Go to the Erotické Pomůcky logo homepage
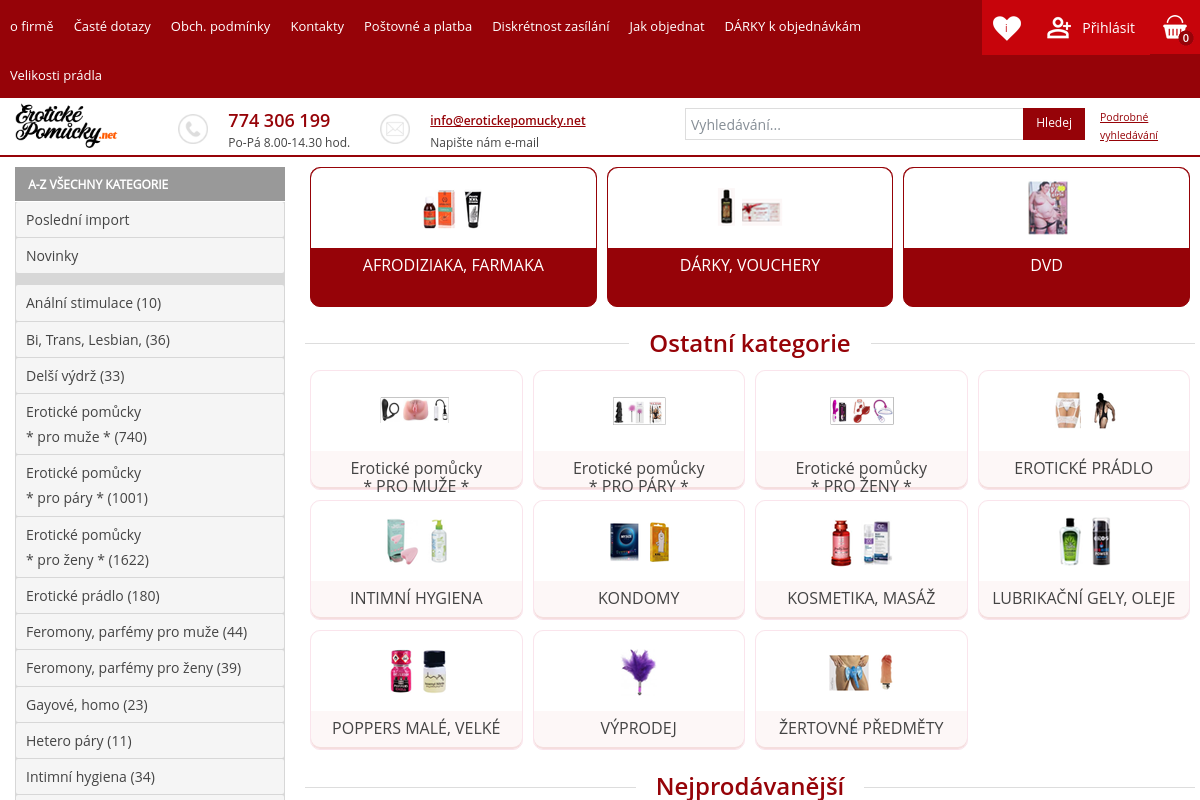The image size is (1200, 800). (66, 126)
